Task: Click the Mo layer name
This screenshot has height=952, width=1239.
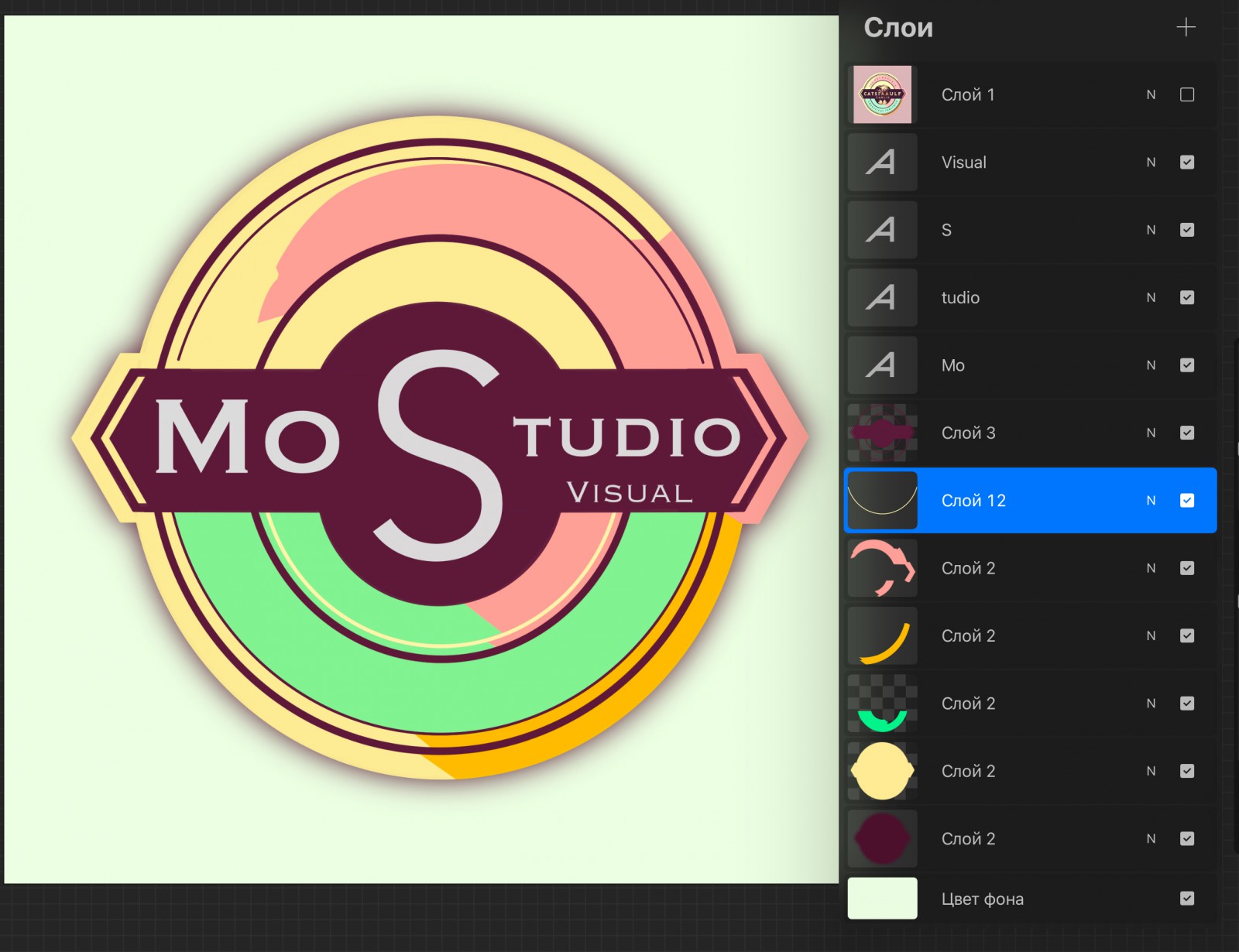Action: [953, 365]
